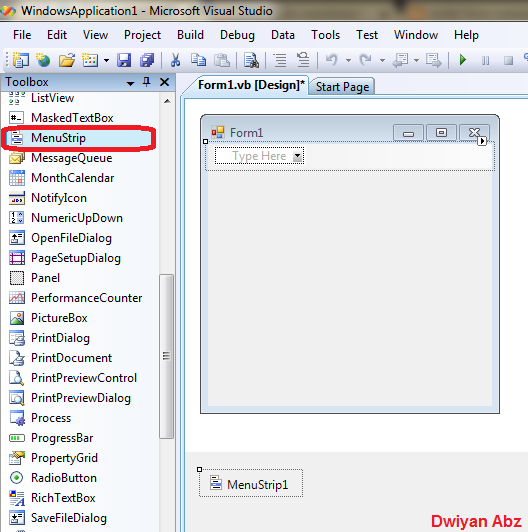This screenshot has height=532, width=528.
Task: Open the Redo history dropdown arrow
Action: click(x=382, y=61)
